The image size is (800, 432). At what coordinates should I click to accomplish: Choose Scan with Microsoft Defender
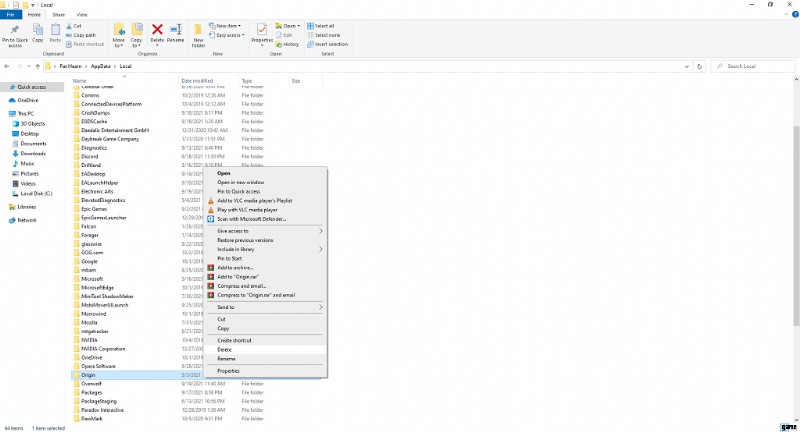click(x=265, y=219)
